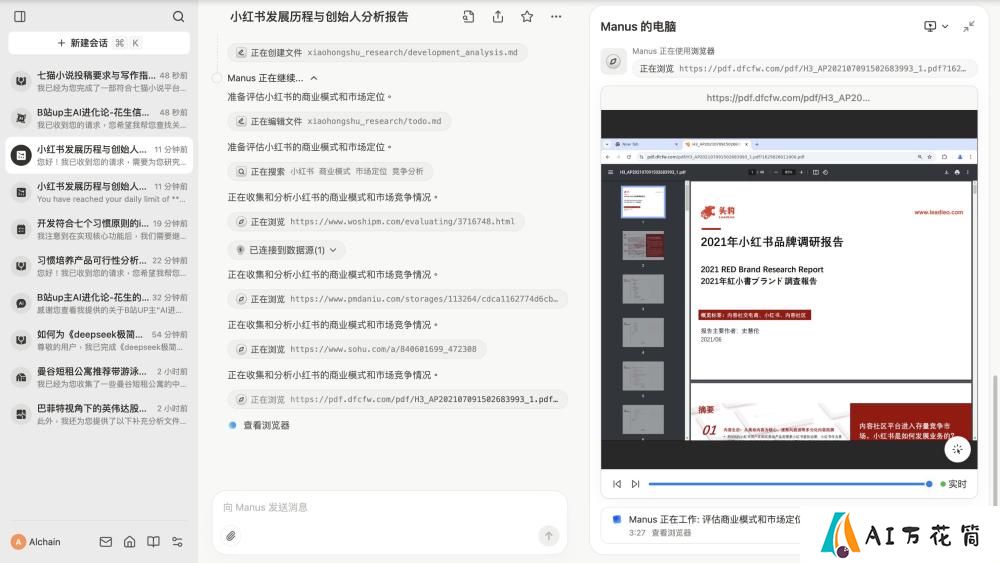Open the 开发符合七个习惯原则的 conversation
The width and height of the screenshot is (1000, 563).
pos(99,229)
